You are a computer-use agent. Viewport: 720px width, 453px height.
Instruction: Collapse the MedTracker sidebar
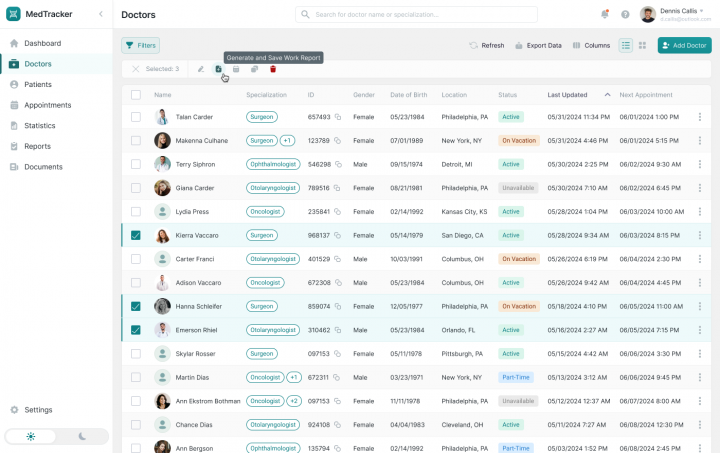(x=100, y=14)
